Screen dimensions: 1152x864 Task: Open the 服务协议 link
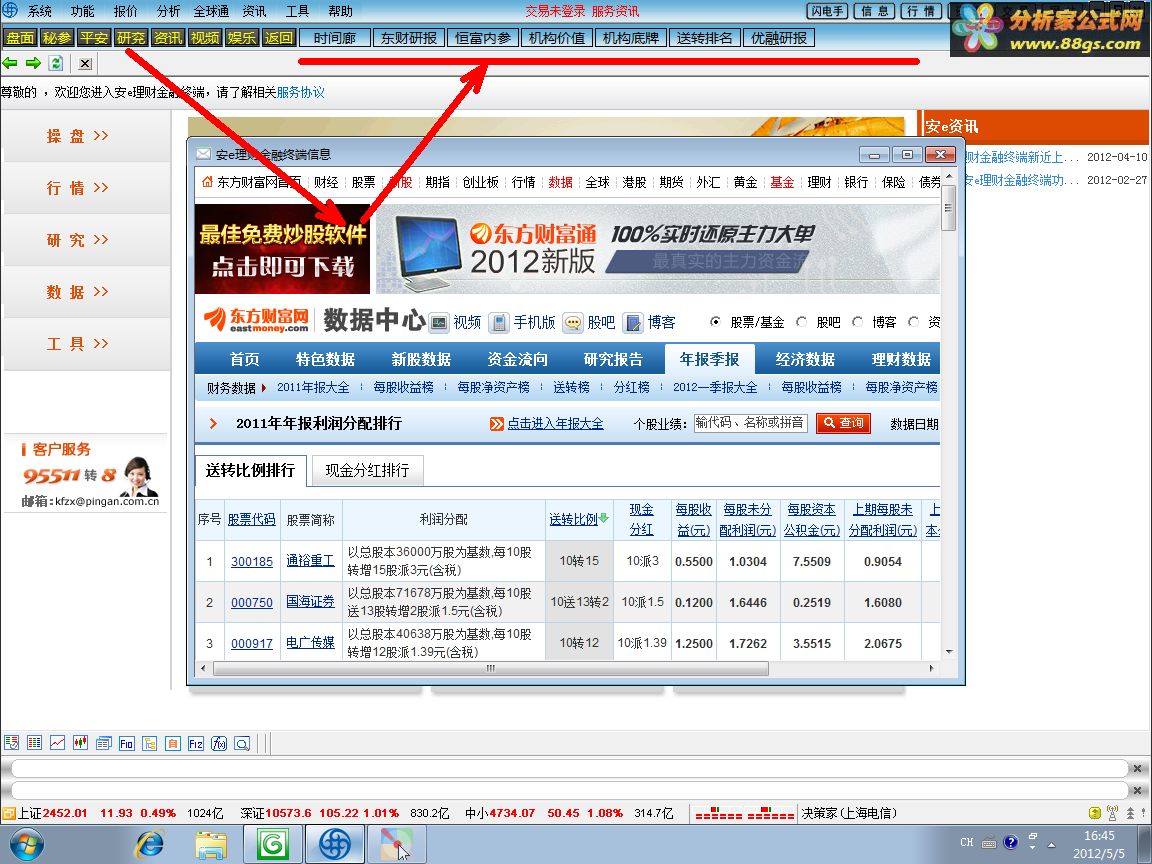[300, 92]
